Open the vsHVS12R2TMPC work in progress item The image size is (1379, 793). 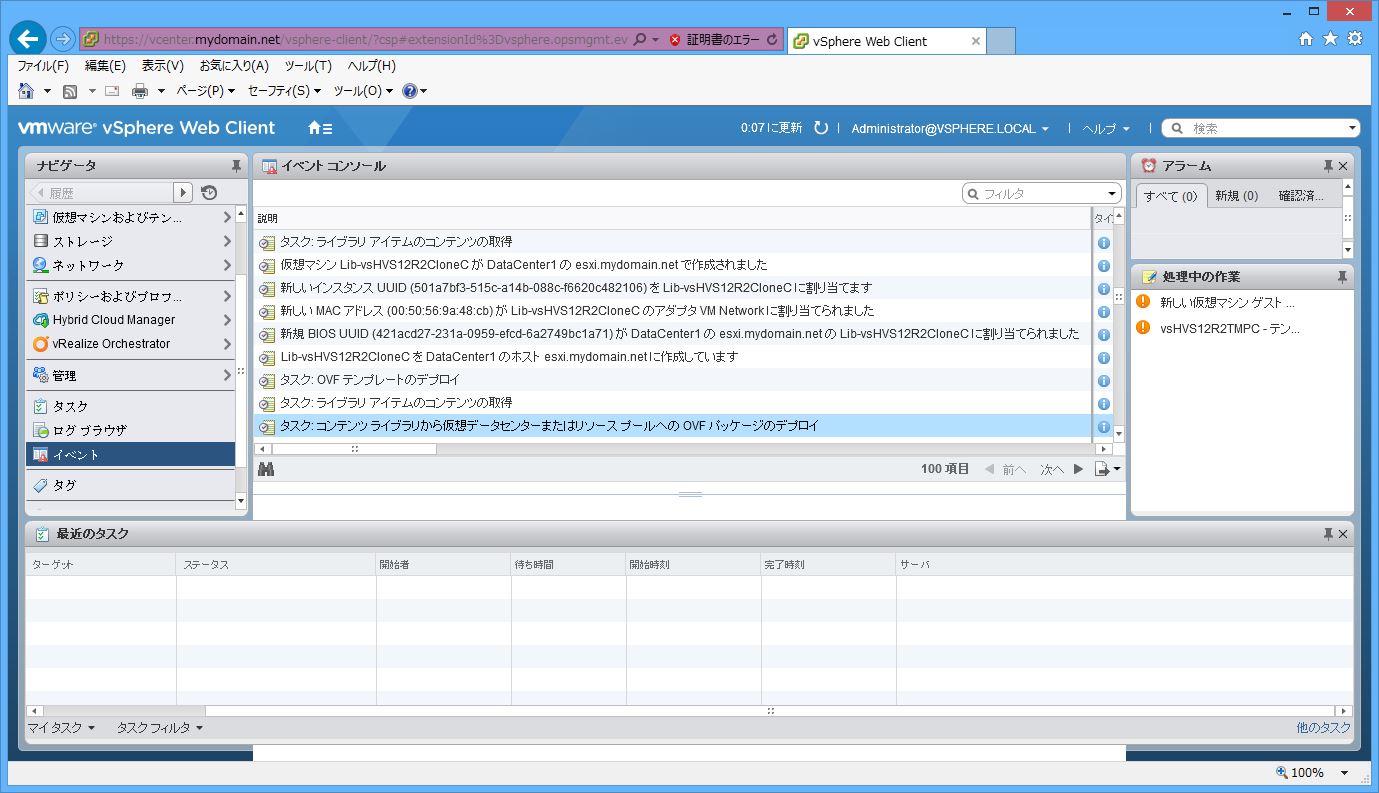click(x=1230, y=328)
